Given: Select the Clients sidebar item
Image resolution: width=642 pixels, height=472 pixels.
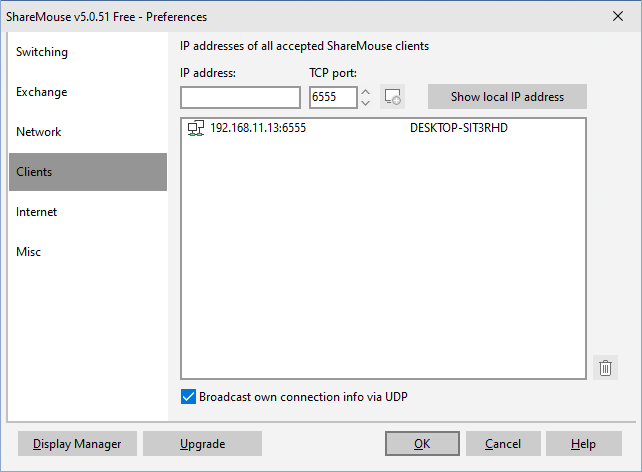Looking at the screenshot, I should coord(88,172).
